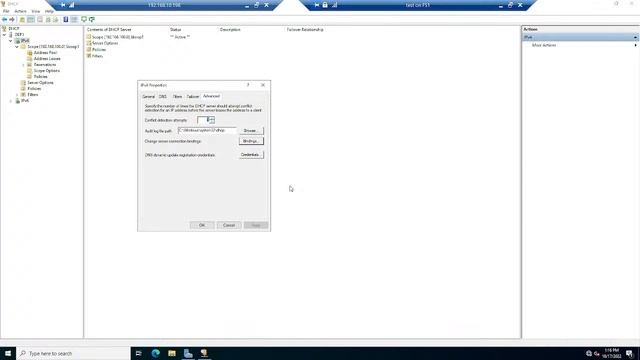Click the Failover Relationship column header
Screen dimensions: 640x360
tap(305, 30)
